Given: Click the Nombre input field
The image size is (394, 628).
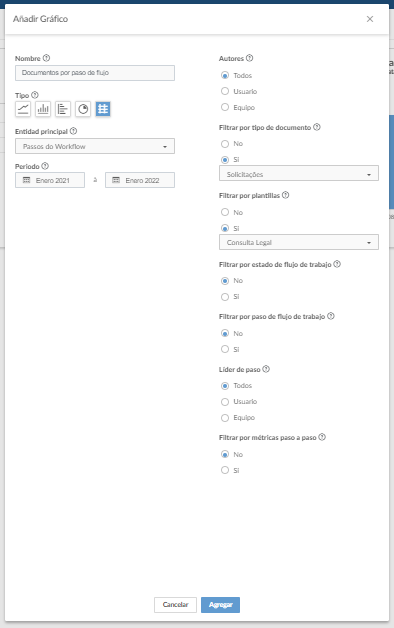Looking at the screenshot, I should point(95,73).
